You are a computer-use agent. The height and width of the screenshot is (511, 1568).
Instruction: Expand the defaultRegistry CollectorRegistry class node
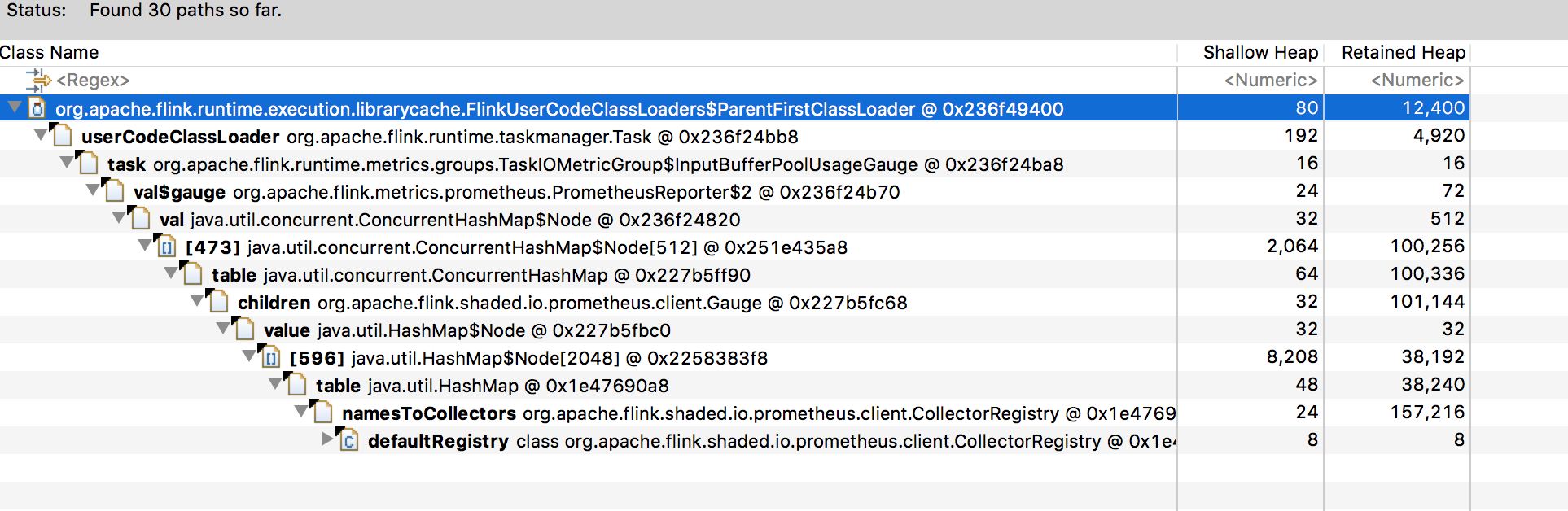point(327,439)
